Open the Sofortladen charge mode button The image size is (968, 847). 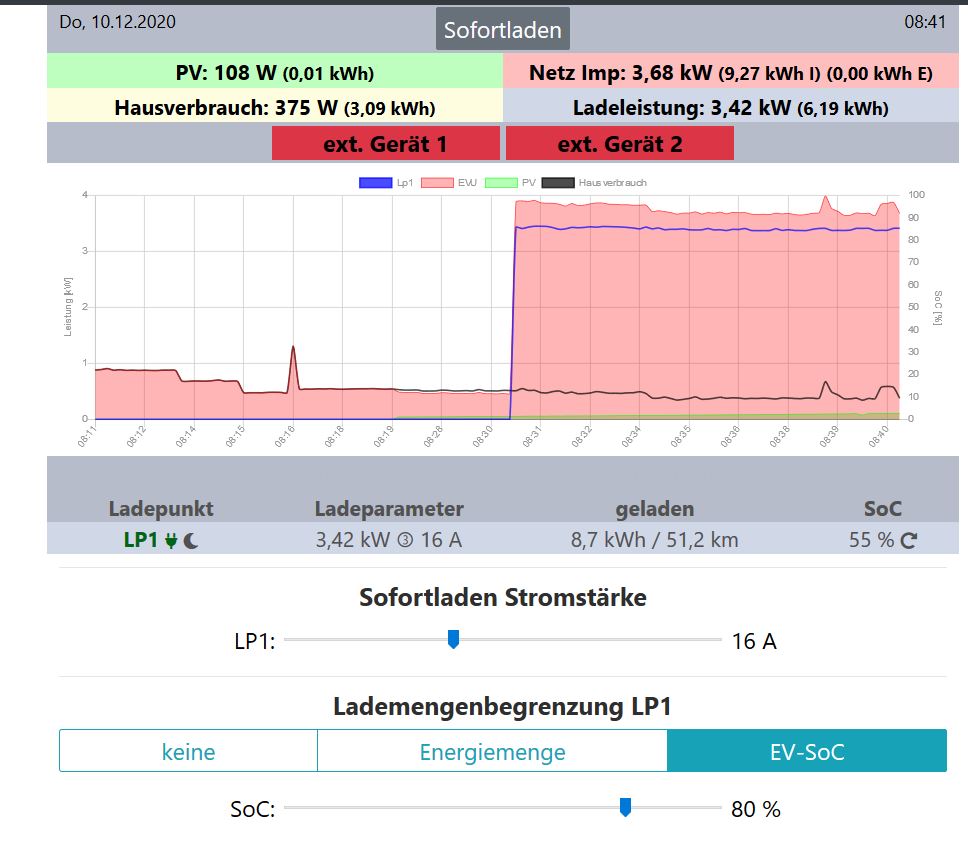[x=503, y=29]
